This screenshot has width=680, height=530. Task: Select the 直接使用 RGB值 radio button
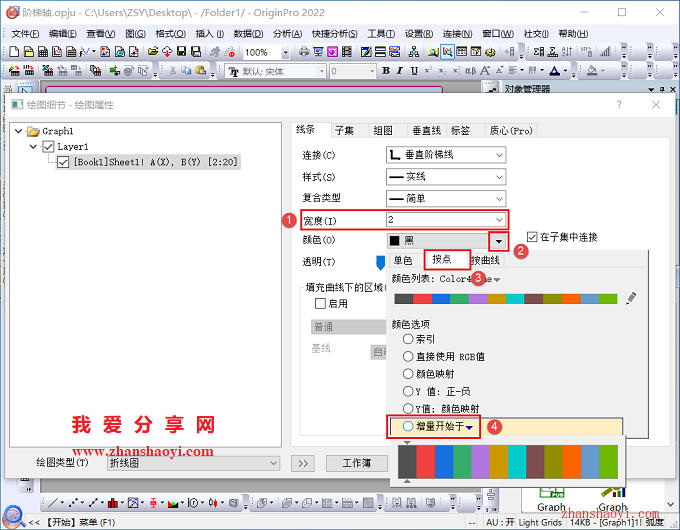[408, 357]
